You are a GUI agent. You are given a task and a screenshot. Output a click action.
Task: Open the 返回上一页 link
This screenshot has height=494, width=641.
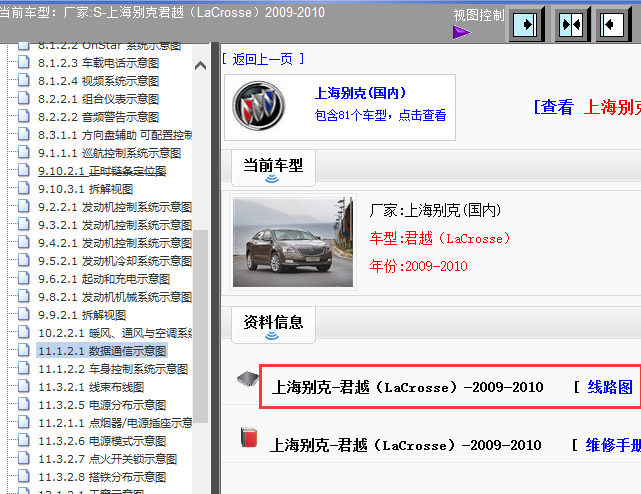tap(263, 59)
